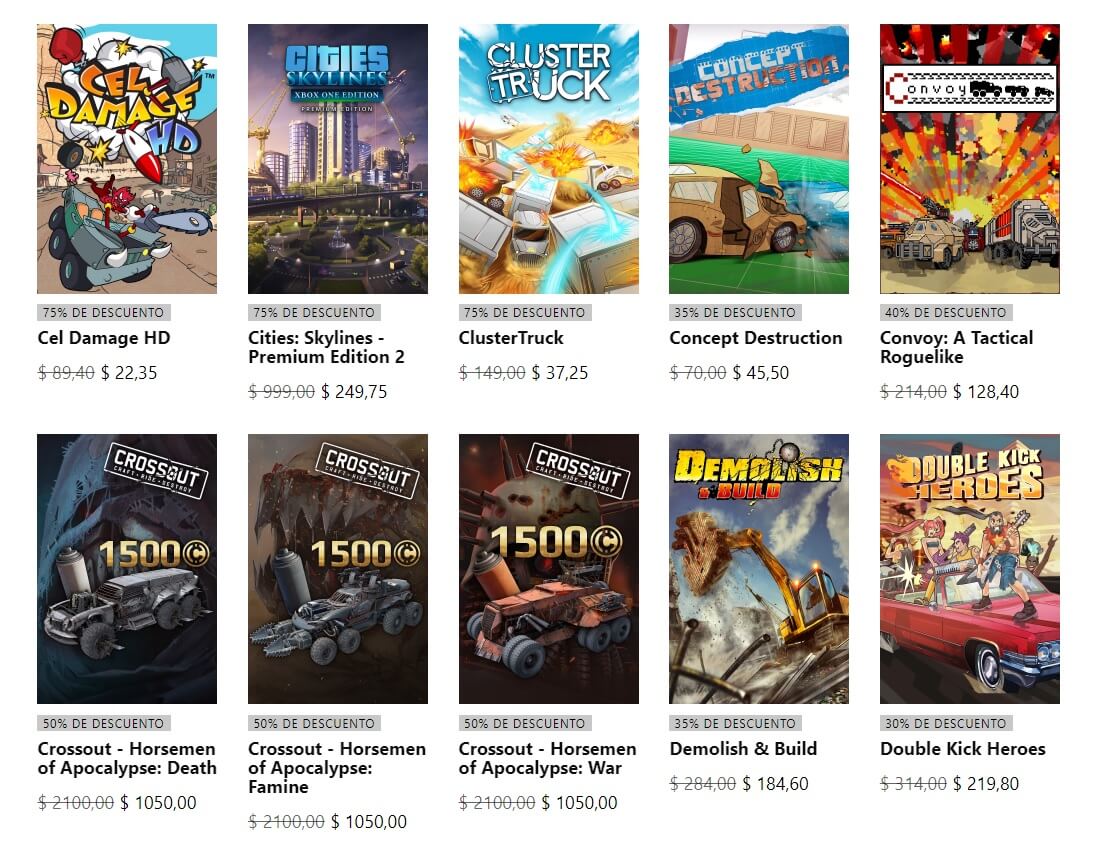1111x847 pixels.
Task: Select the Demolish & Build cover art
Action: (759, 569)
